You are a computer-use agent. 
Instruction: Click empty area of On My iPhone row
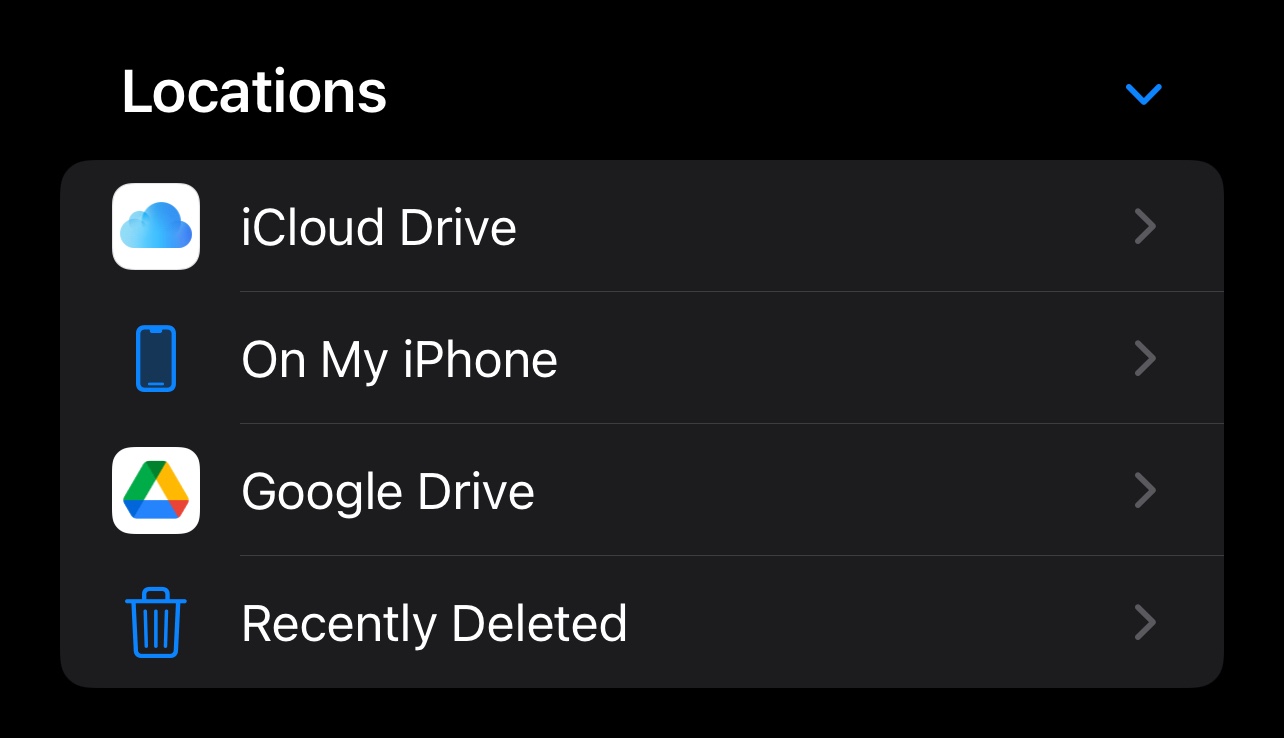[x=840, y=359]
